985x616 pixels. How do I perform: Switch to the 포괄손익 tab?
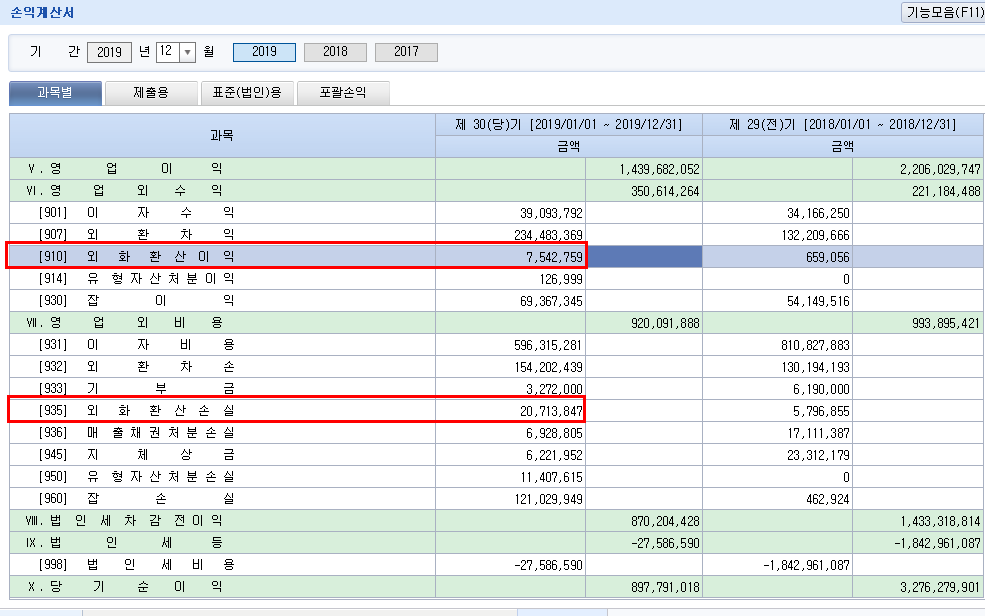coord(343,93)
